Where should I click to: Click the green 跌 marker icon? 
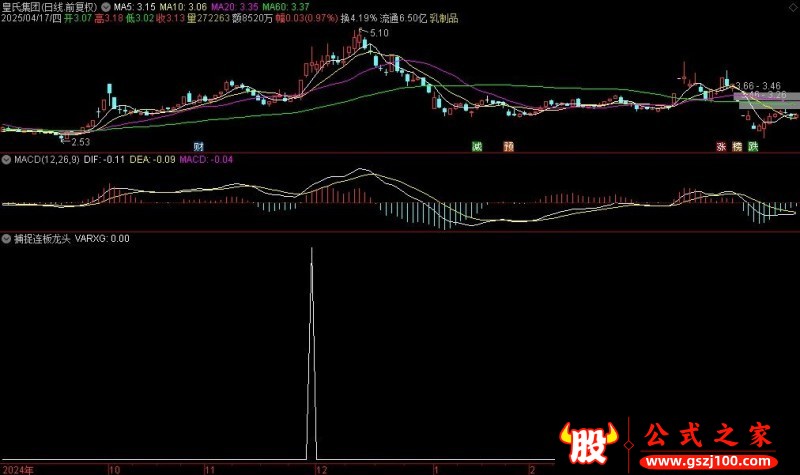click(x=753, y=147)
